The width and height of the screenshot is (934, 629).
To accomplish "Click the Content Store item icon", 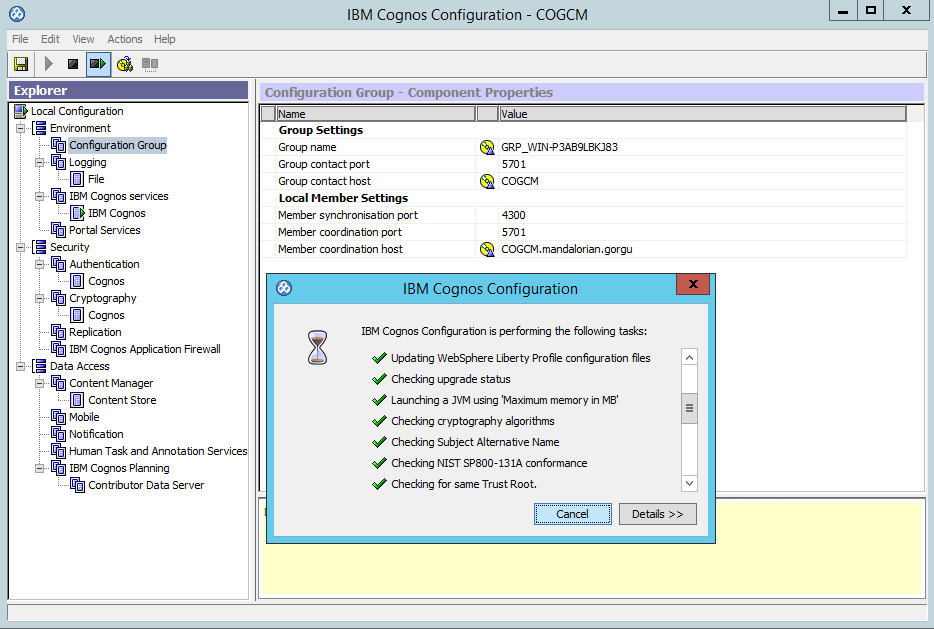I will click(77, 400).
